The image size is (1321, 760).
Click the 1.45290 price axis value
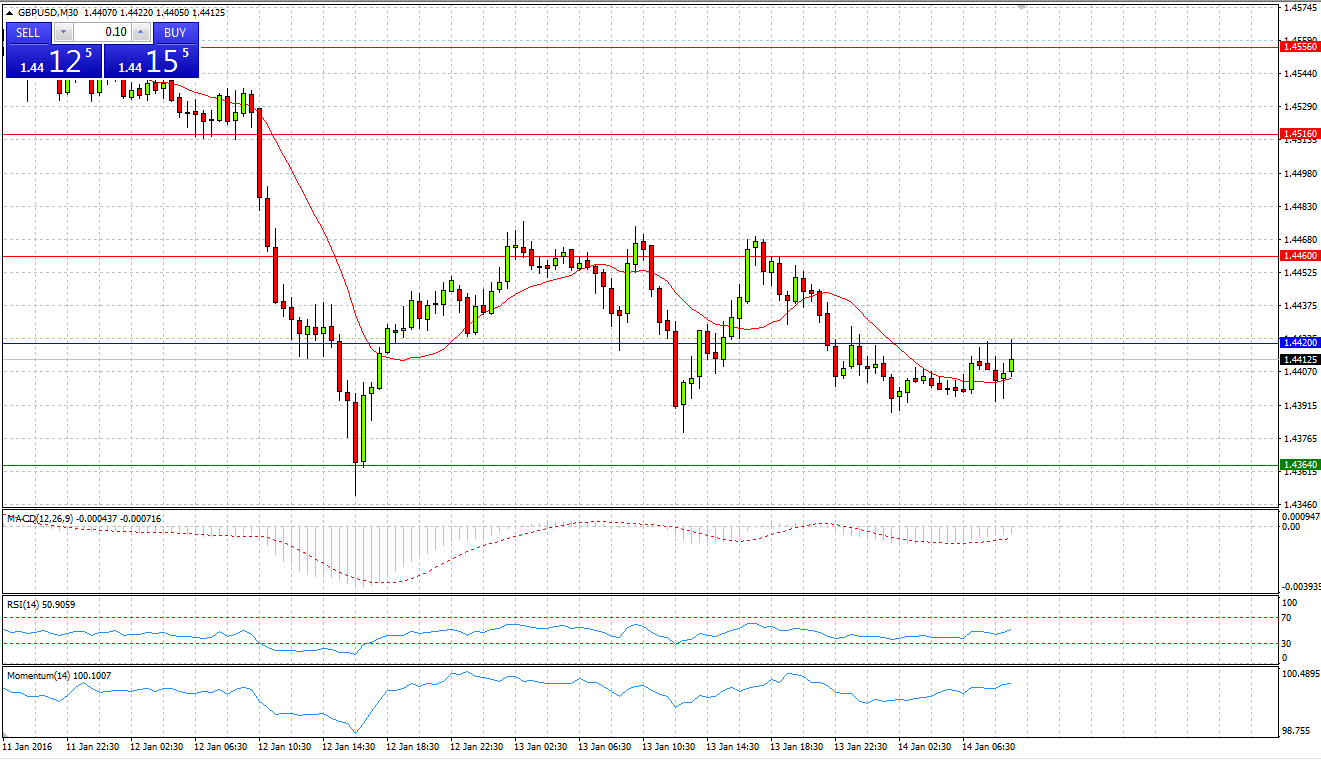pos(1299,106)
